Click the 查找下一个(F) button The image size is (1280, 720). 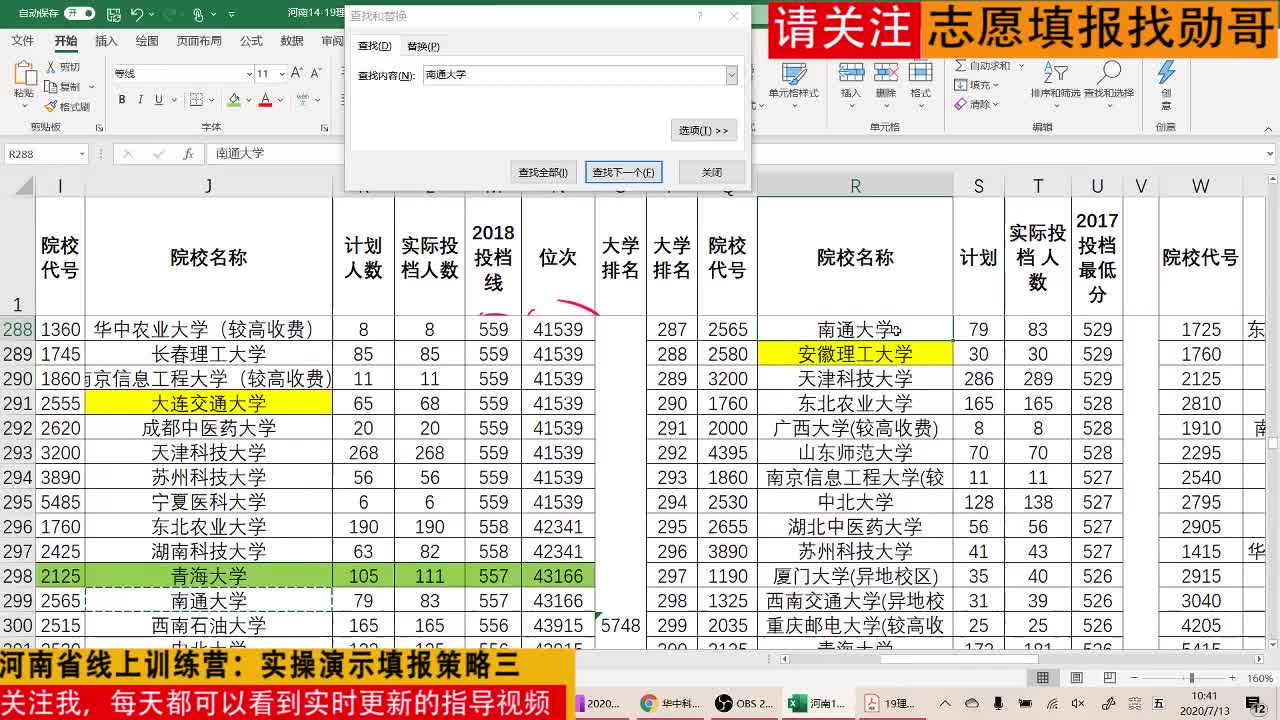623,172
